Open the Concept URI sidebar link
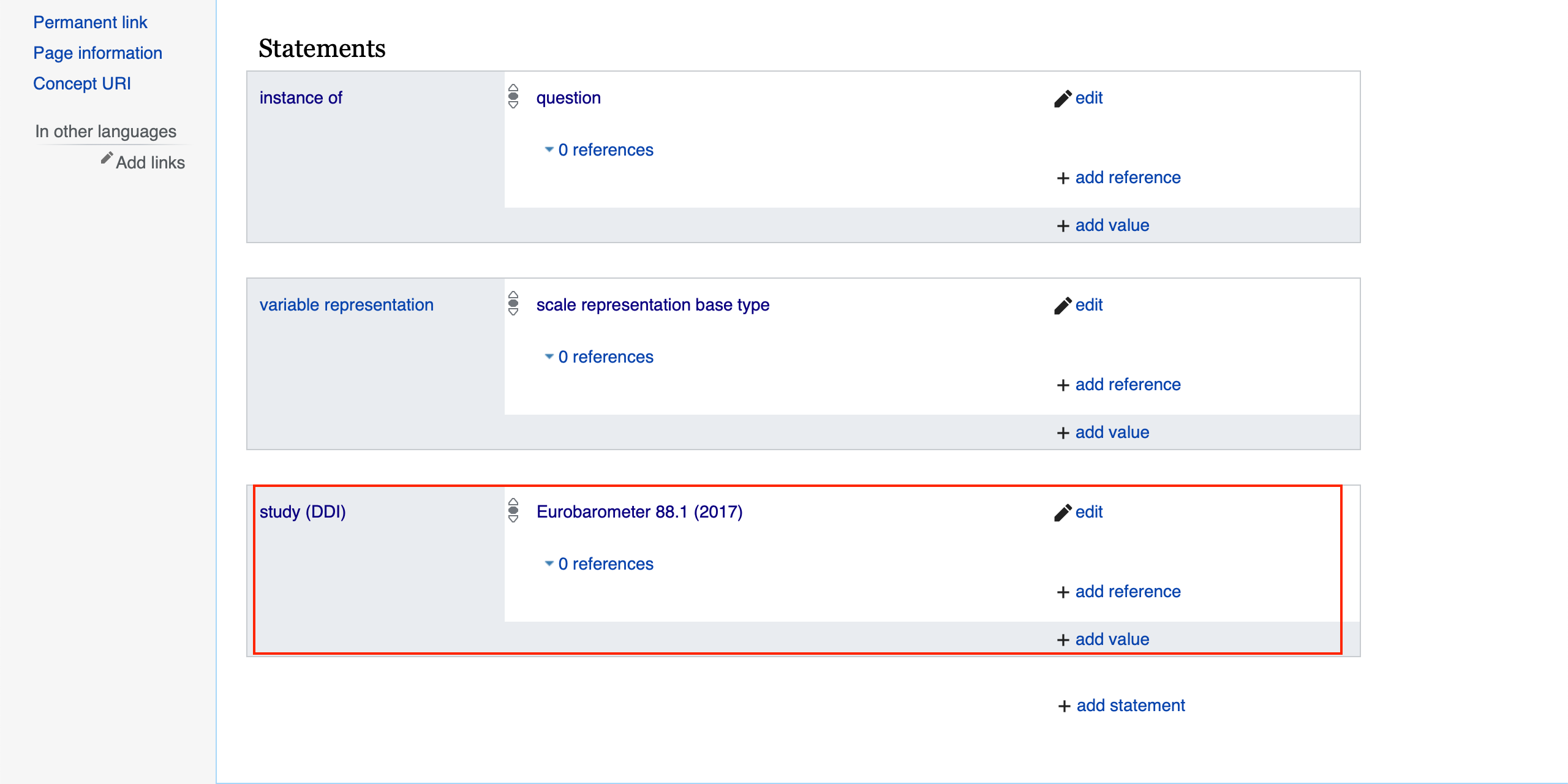Screen dimensions: 1568x784 [82, 84]
